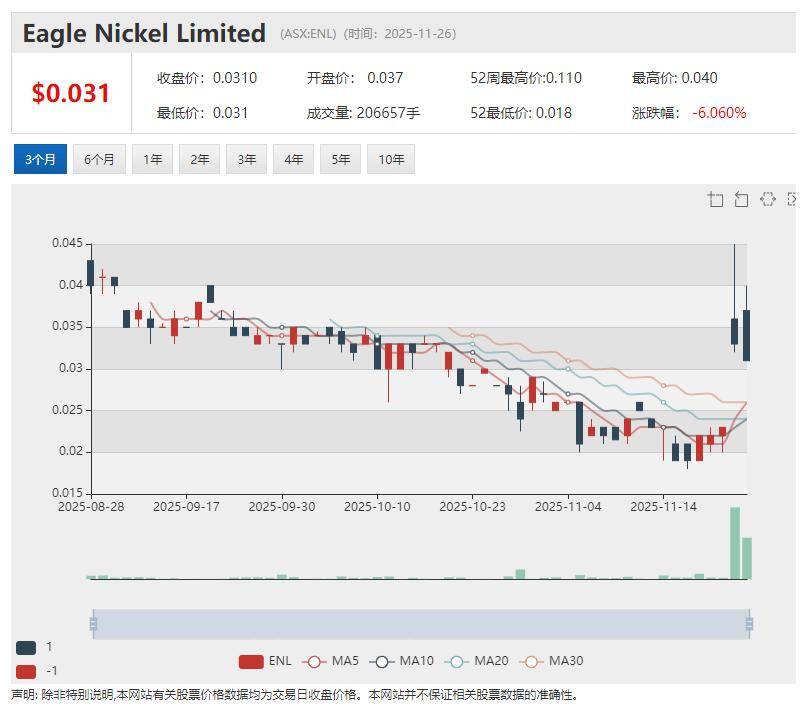
Task: Select the 1年 range tab
Action: pos(152,159)
